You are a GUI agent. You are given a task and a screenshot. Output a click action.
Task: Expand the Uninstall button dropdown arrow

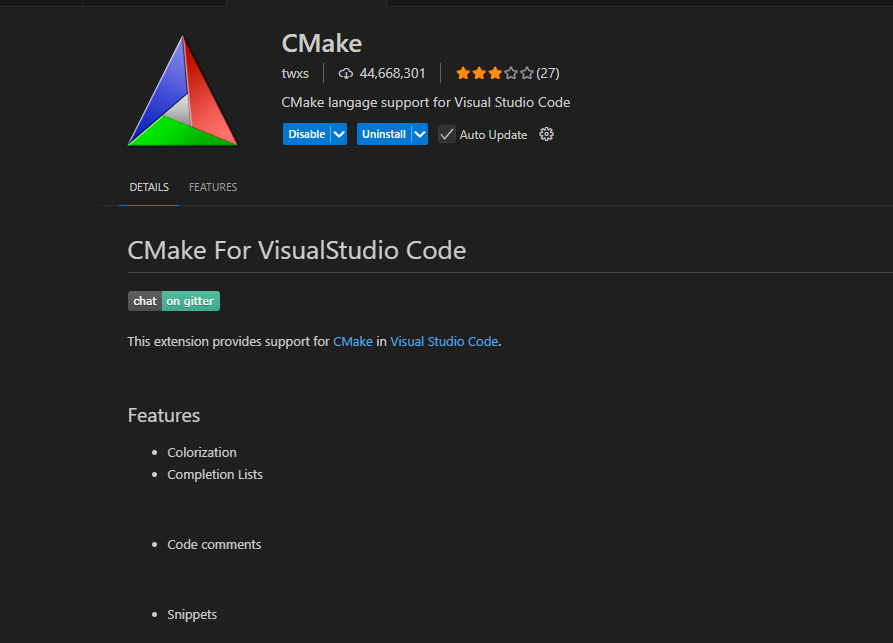pos(420,134)
